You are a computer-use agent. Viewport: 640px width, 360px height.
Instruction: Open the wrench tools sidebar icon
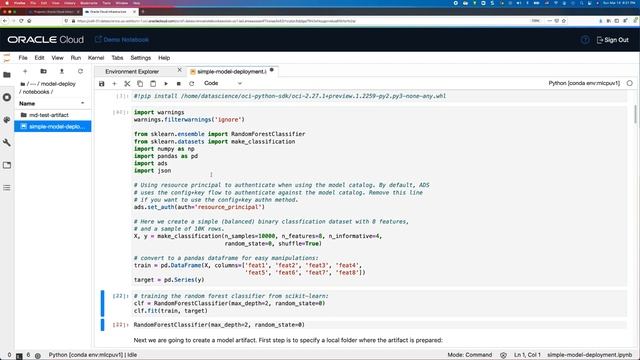7,142
